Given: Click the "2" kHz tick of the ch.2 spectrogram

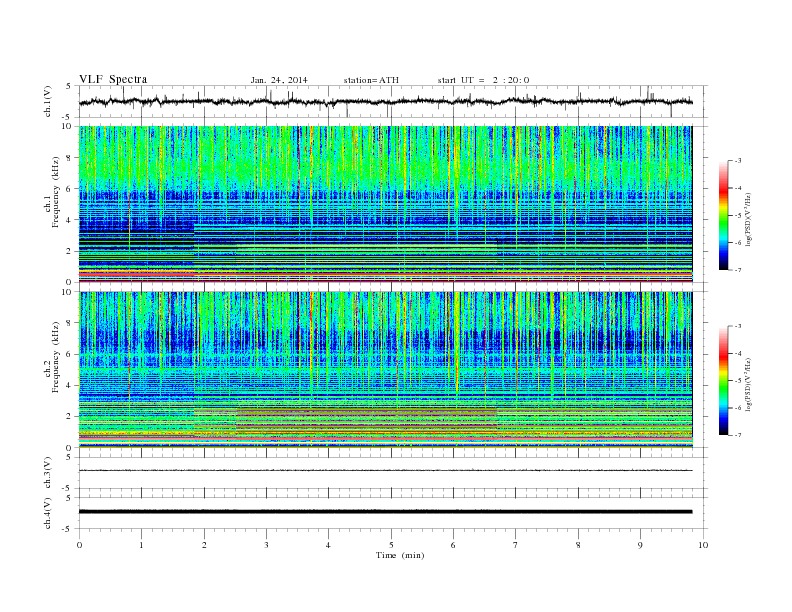Looking at the screenshot, I should 70,417.
